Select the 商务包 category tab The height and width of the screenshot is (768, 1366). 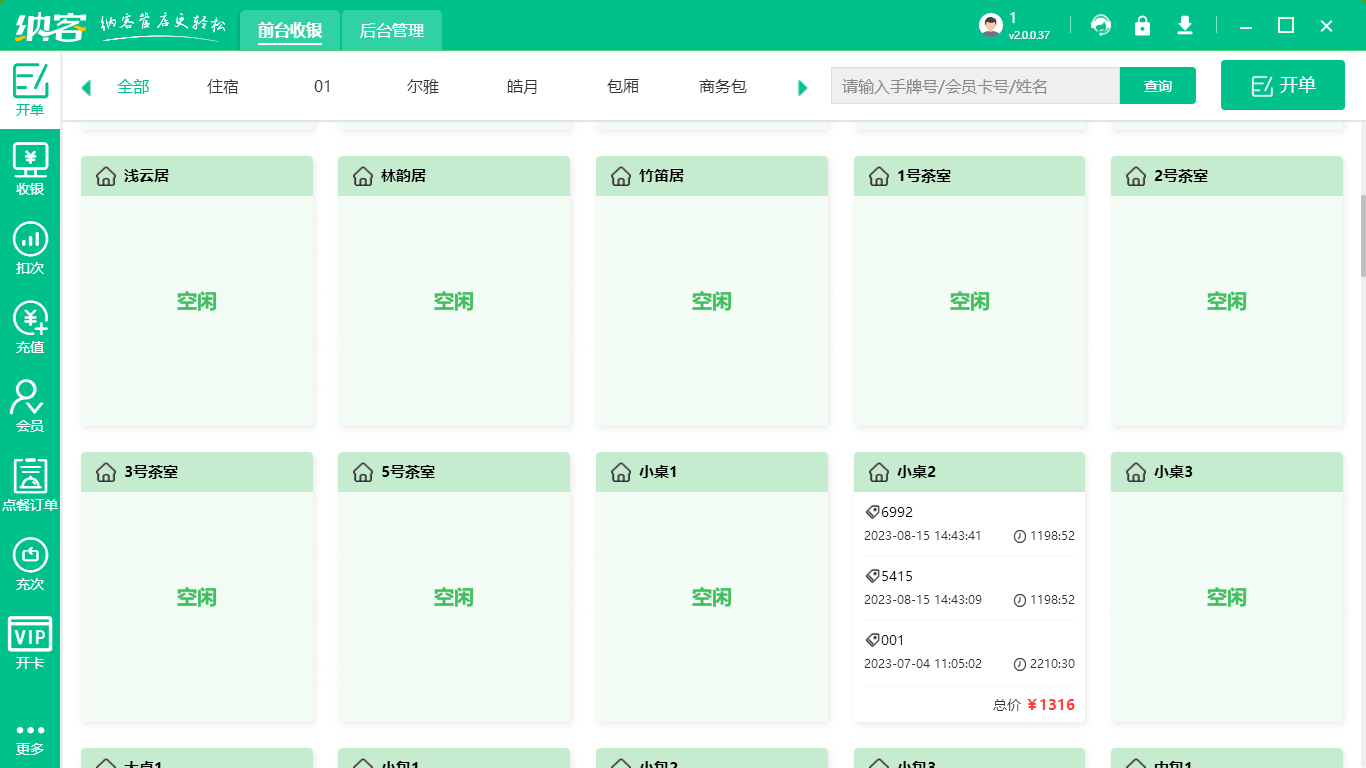pos(723,87)
